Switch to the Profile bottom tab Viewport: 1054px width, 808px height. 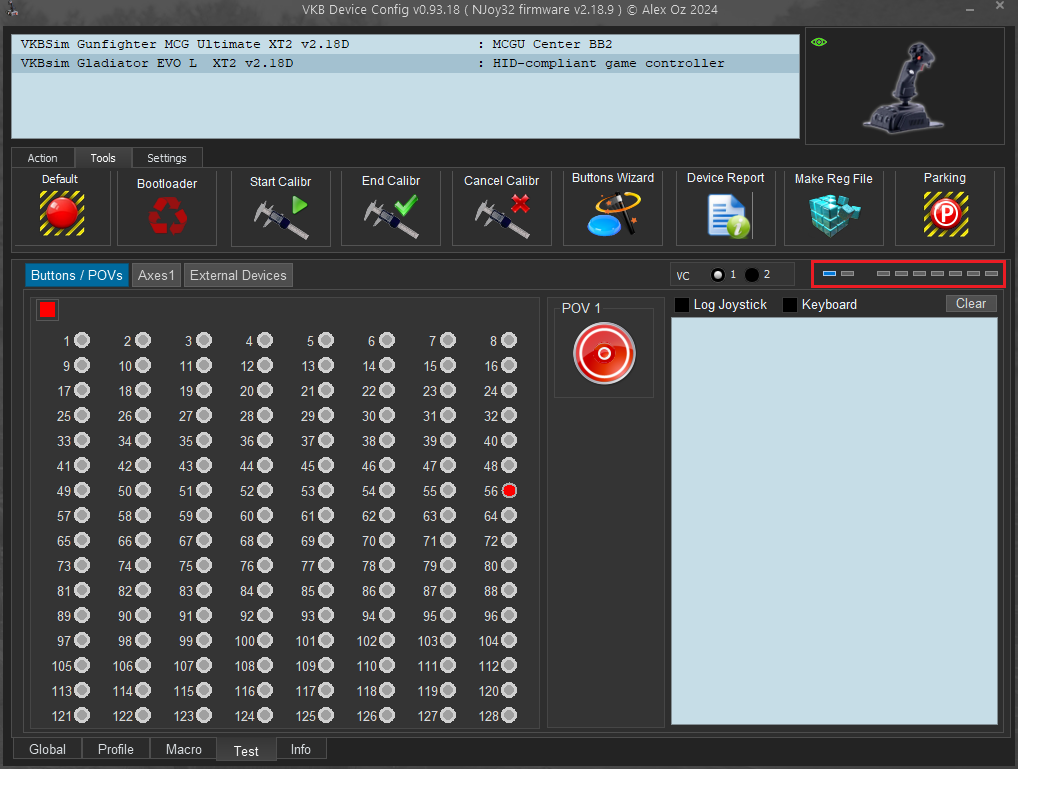[116, 749]
